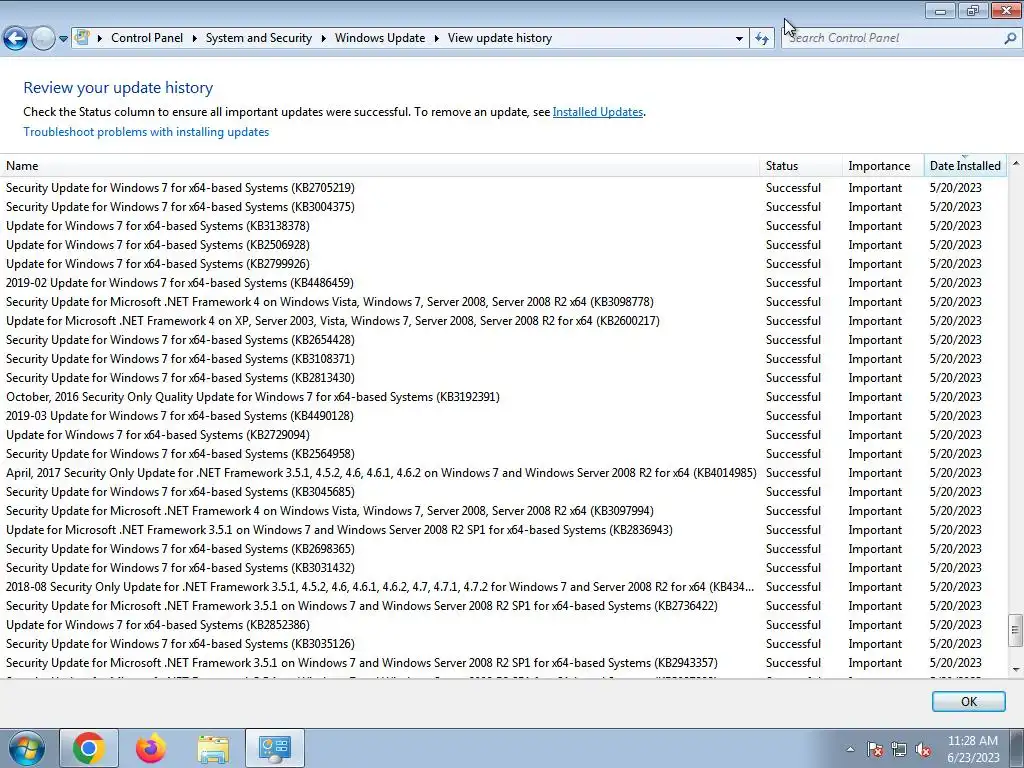Viewport: 1024px width, 768px height.
Task: Select the .NET Framework 4 KB2600217 row
Action: coord(504,321)
